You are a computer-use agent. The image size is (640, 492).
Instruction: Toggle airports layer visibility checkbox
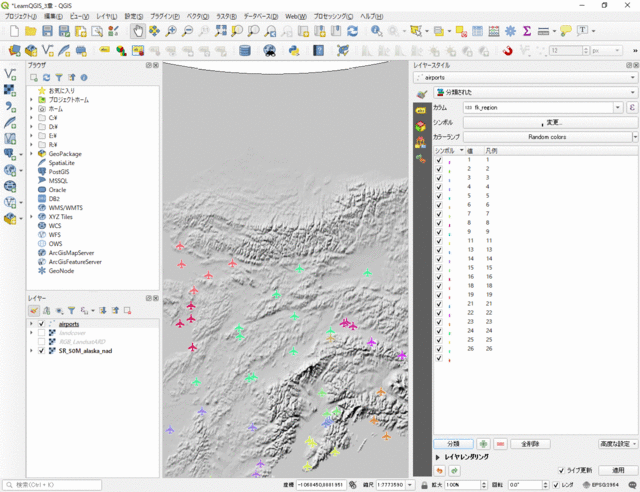tap(41, 324)
